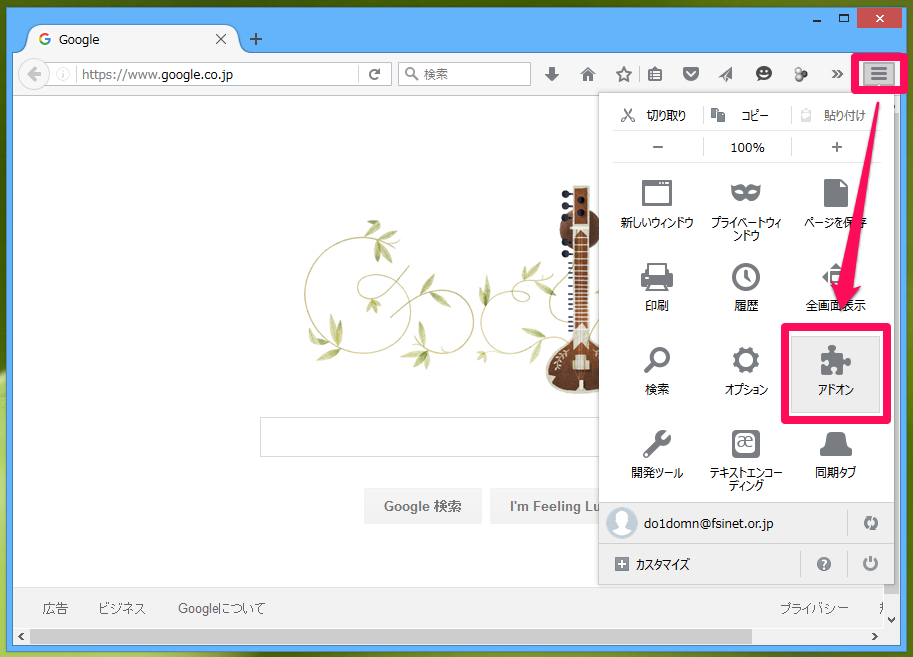Click the Google 検索 button
Image resolution: width=913 pixels, height=657 pixels.
(x=422, y=506)
